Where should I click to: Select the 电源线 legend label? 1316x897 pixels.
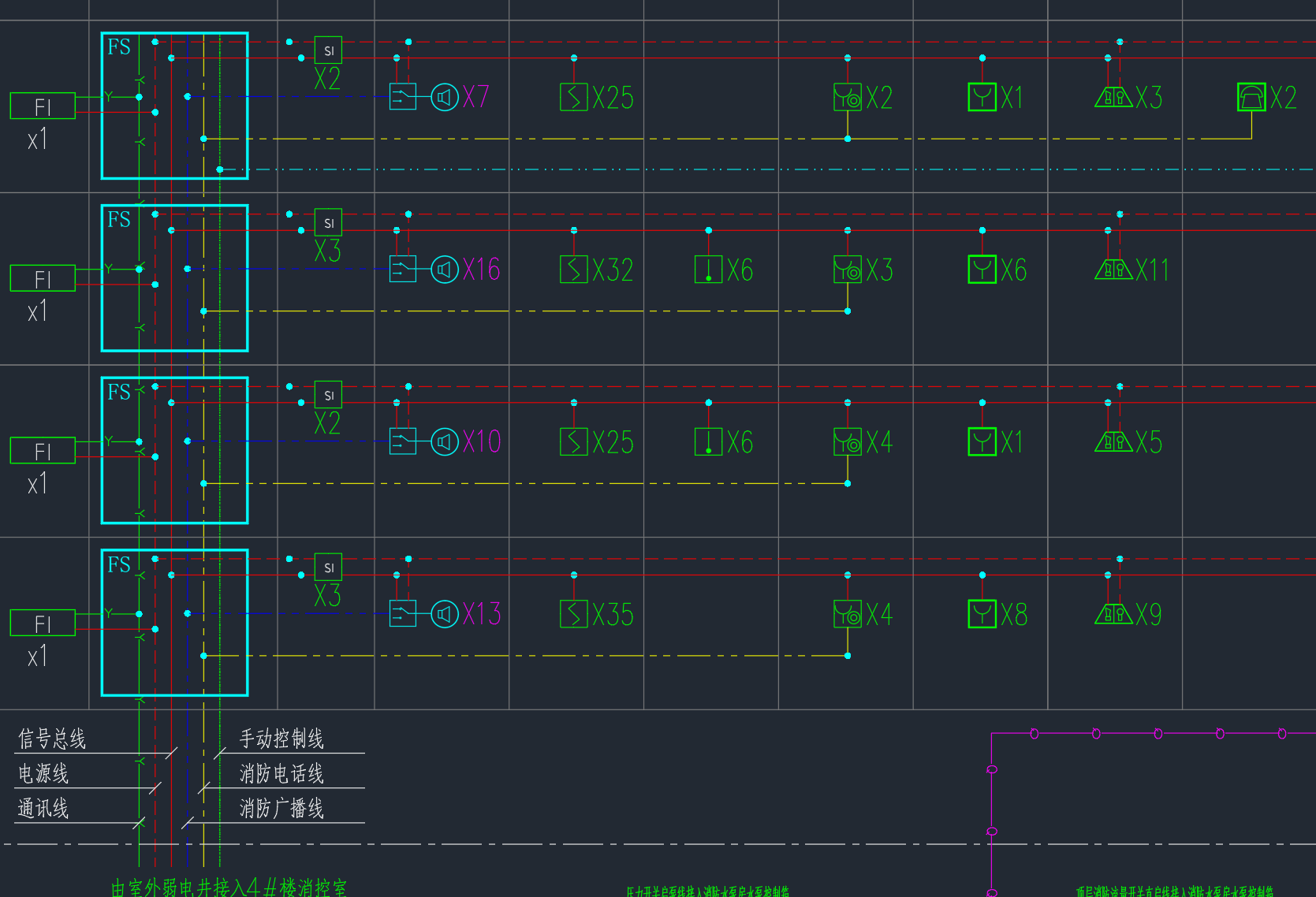click(43, 773)
